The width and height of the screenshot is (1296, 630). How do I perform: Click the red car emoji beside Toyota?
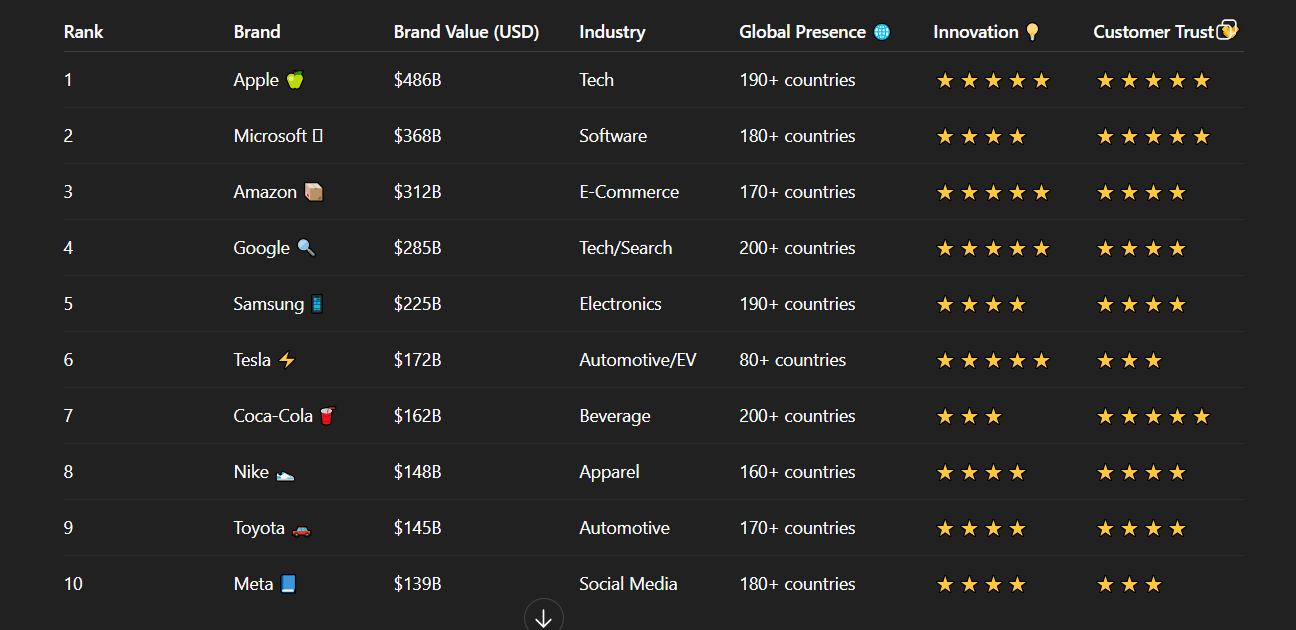pyautogui.click(x=301, y=528)
